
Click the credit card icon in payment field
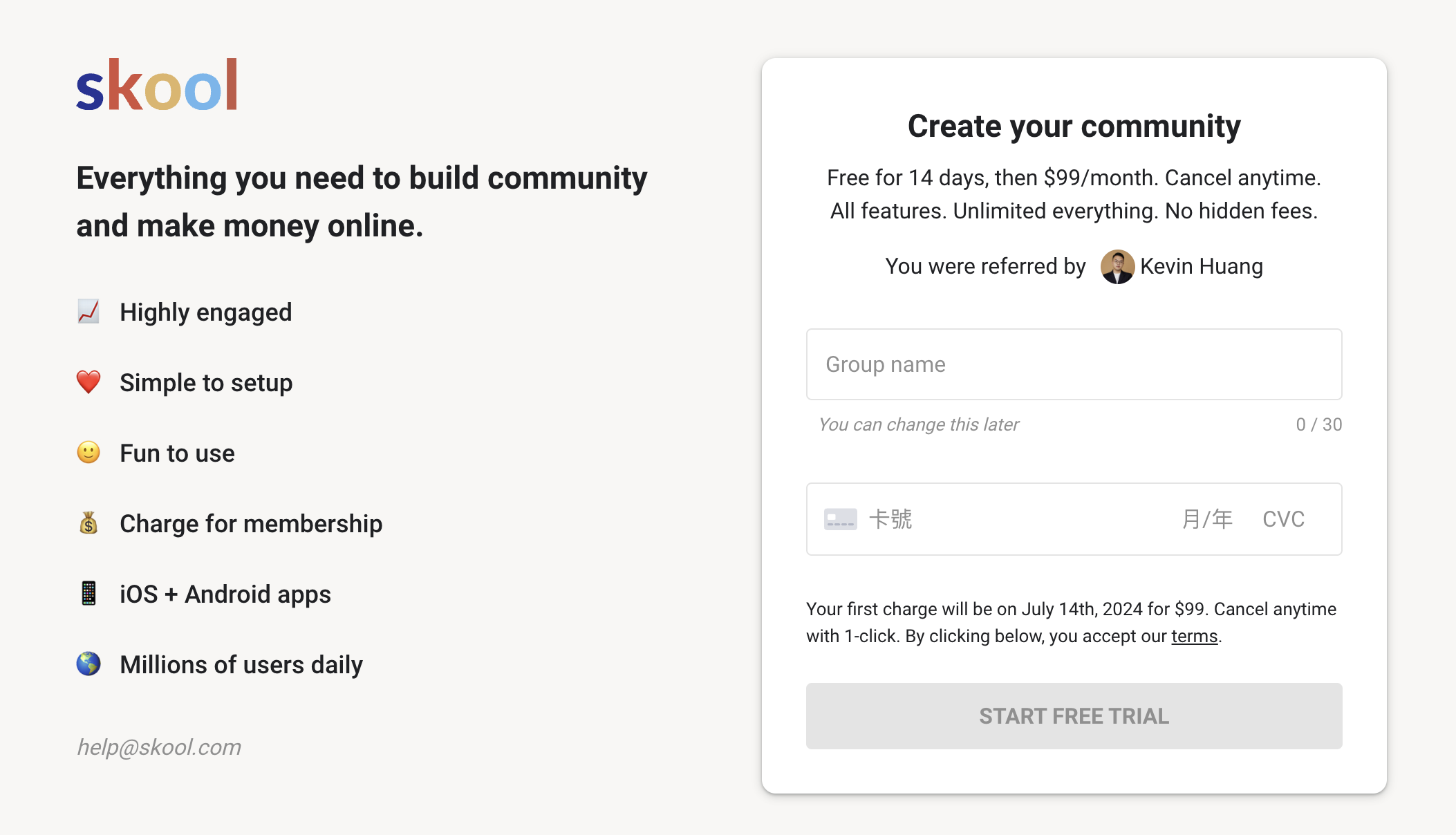[841, 519]
